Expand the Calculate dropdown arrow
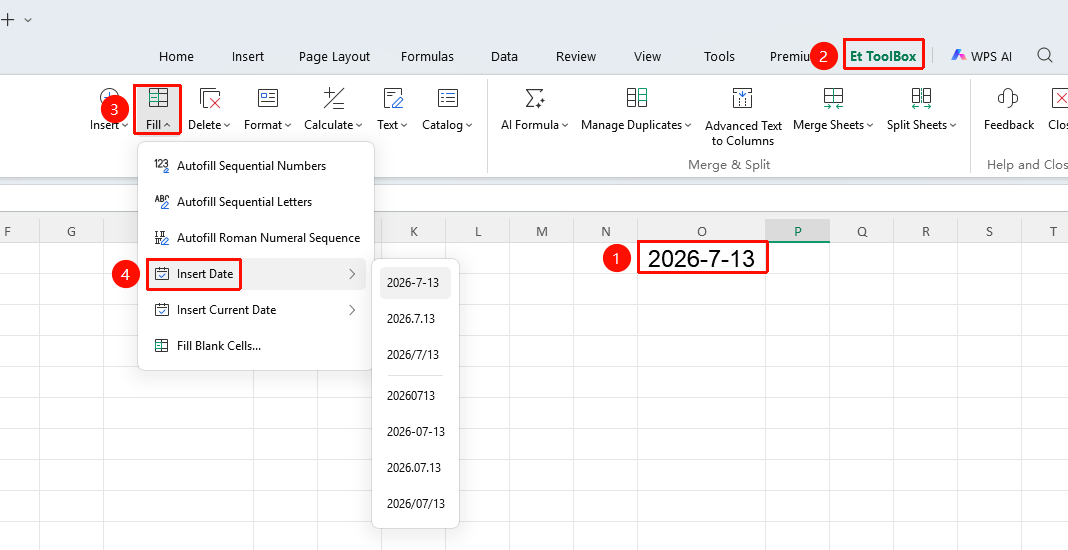The image size is (1068, 550). tap(360, 125)
